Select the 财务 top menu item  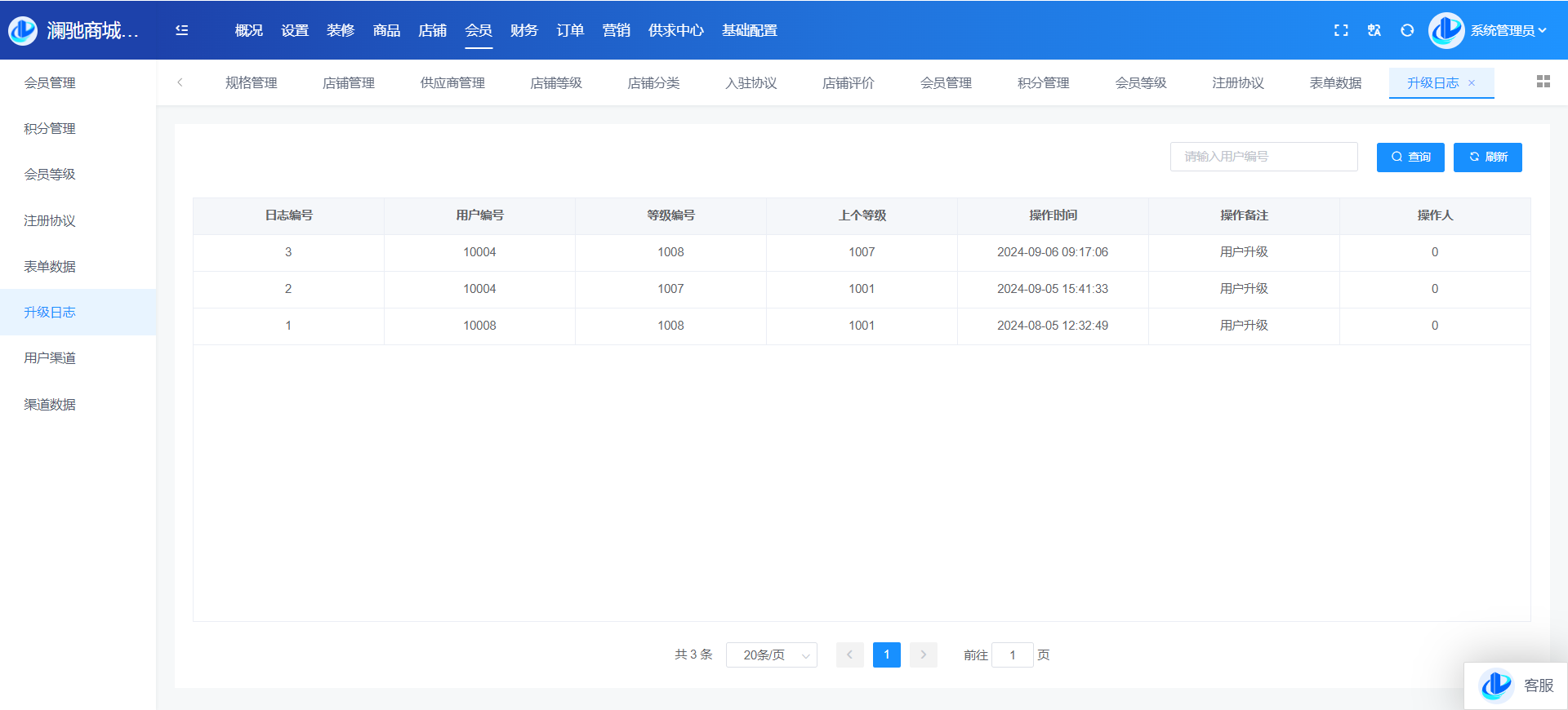click(523, 30)
